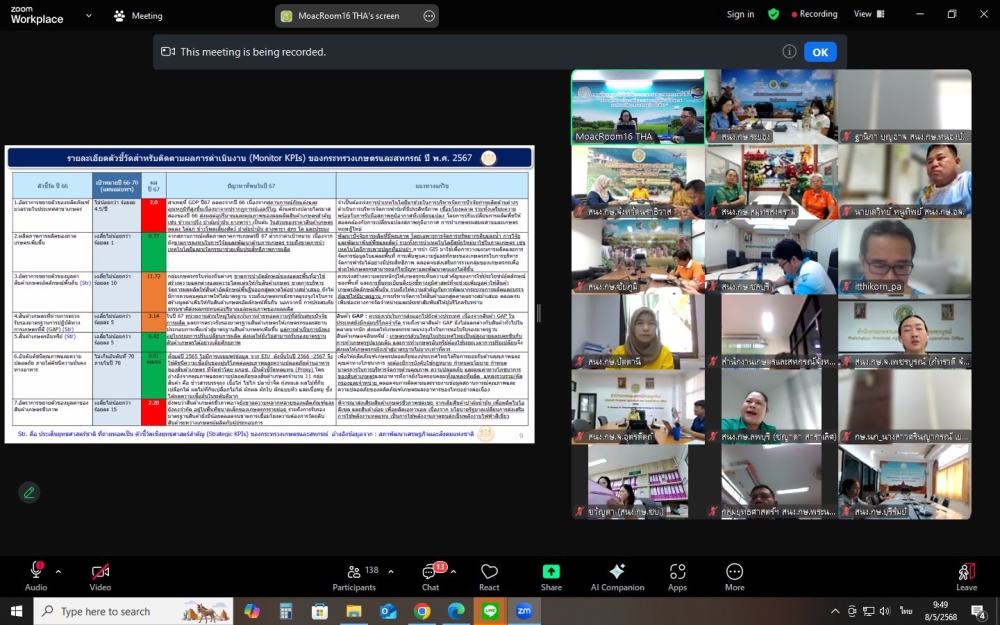Unmute the microphone via Audio icon

coord(36,572)
